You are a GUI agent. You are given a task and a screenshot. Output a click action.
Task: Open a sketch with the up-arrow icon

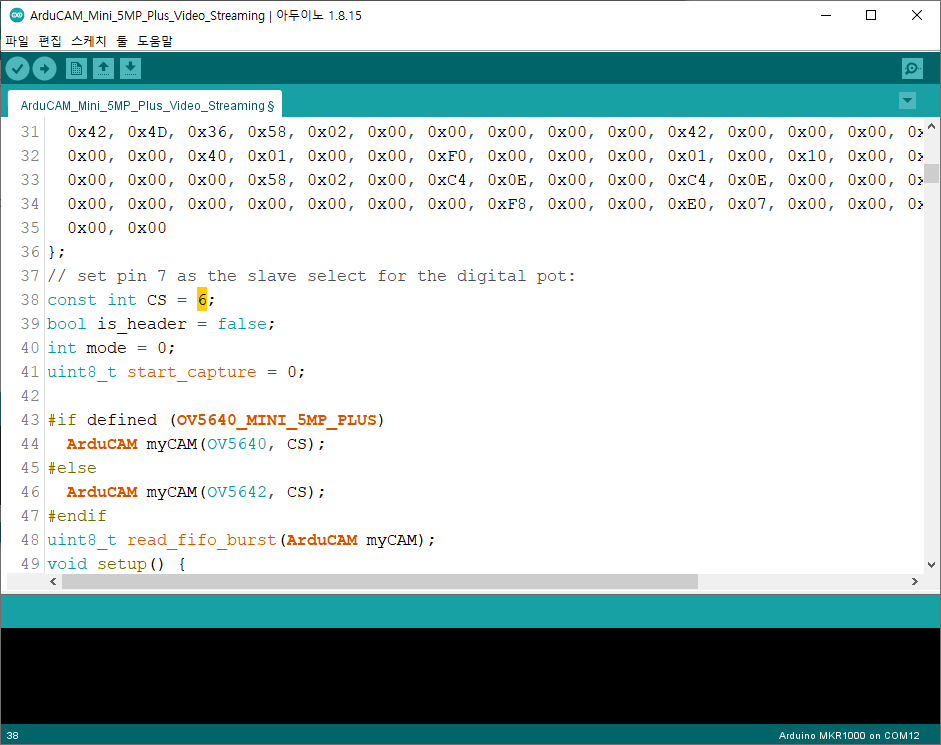point(103,69)
